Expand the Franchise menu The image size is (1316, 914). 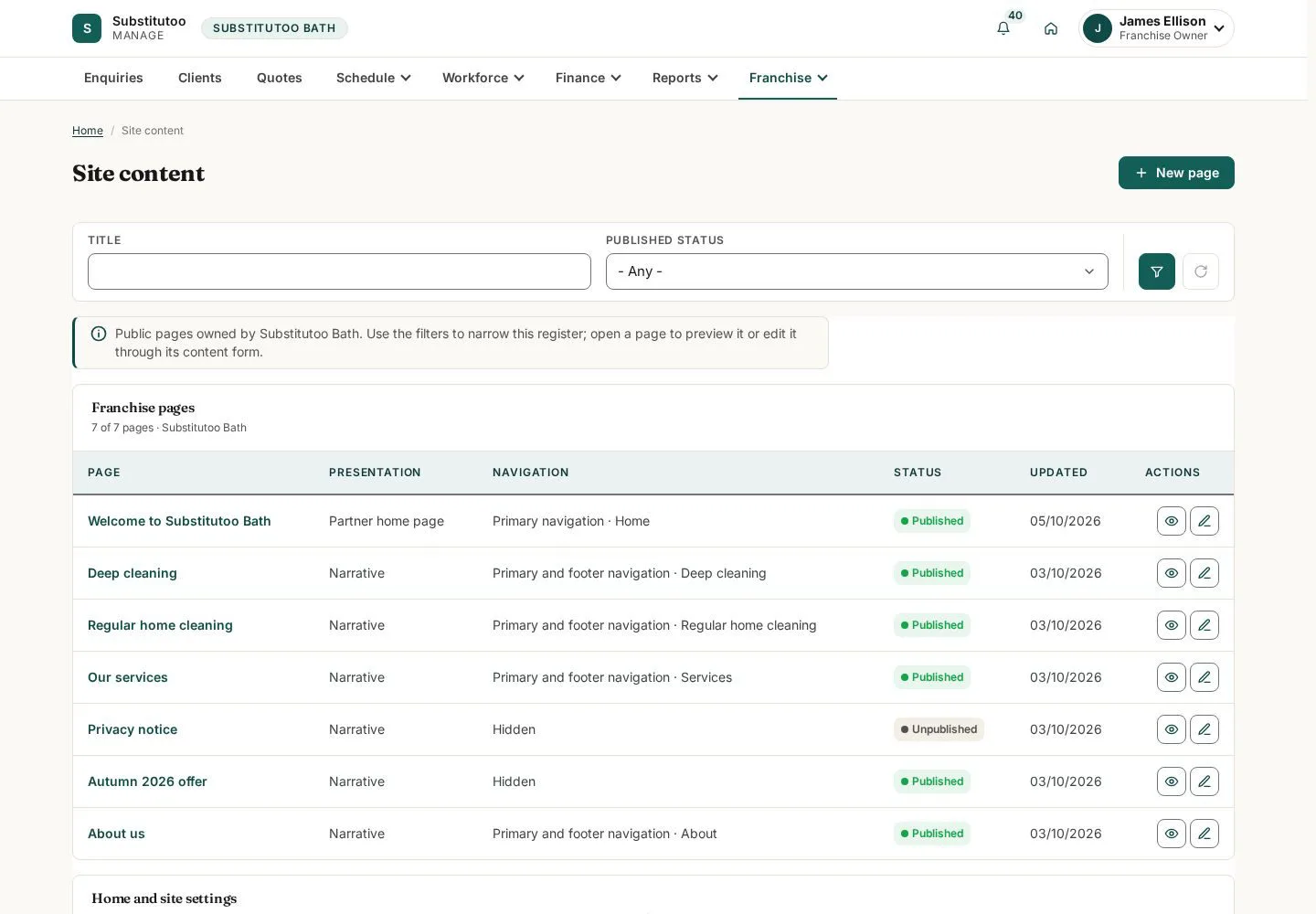pyautogui.click(x=788, y=78)
